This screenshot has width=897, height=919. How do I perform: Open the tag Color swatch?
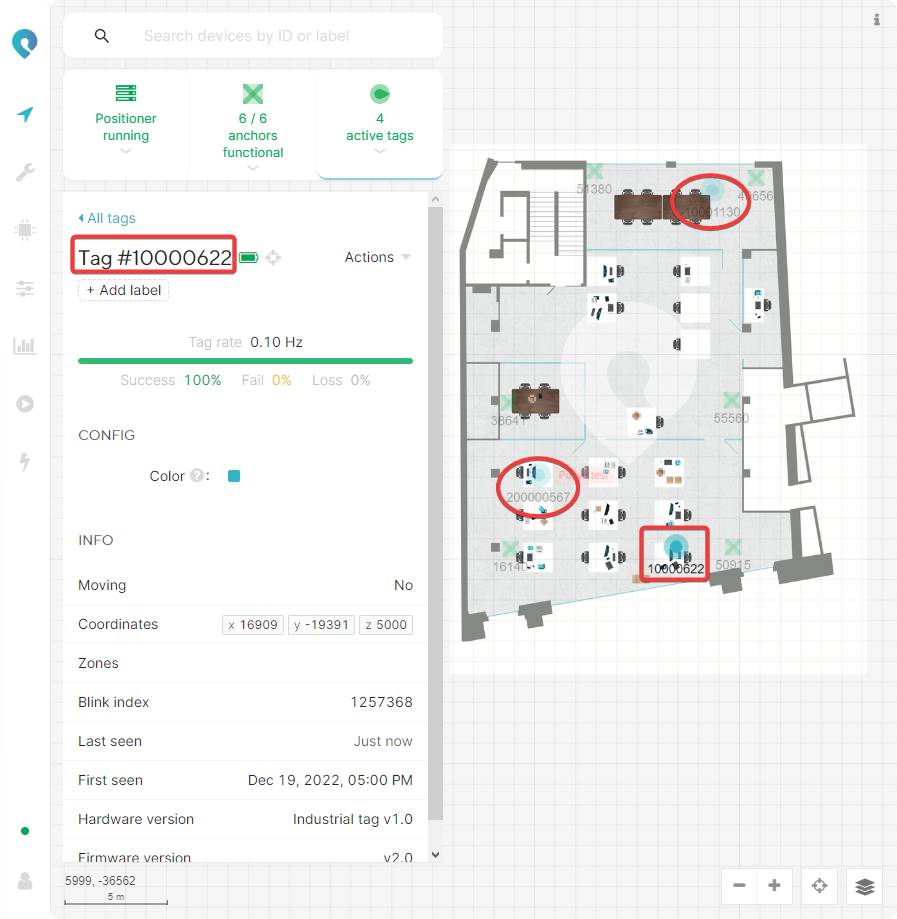pyautogui.click(x=234, y=476)
